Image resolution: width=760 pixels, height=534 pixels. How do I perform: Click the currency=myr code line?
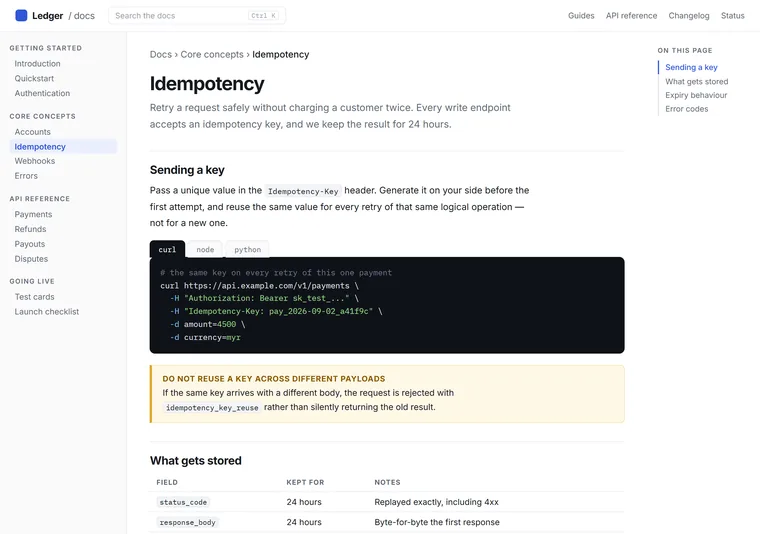[205, 337]
